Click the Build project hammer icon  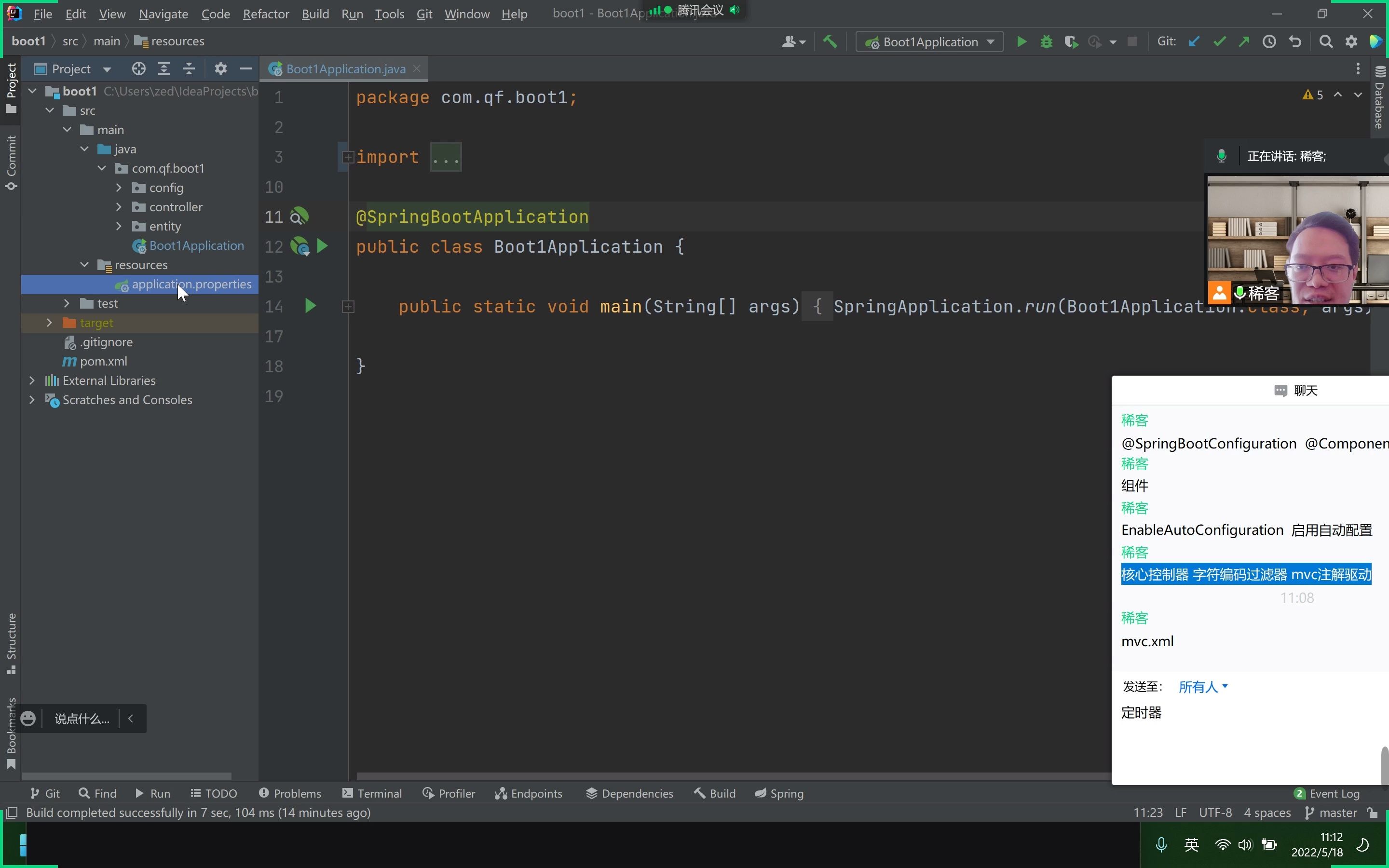[x=830, y=42]
